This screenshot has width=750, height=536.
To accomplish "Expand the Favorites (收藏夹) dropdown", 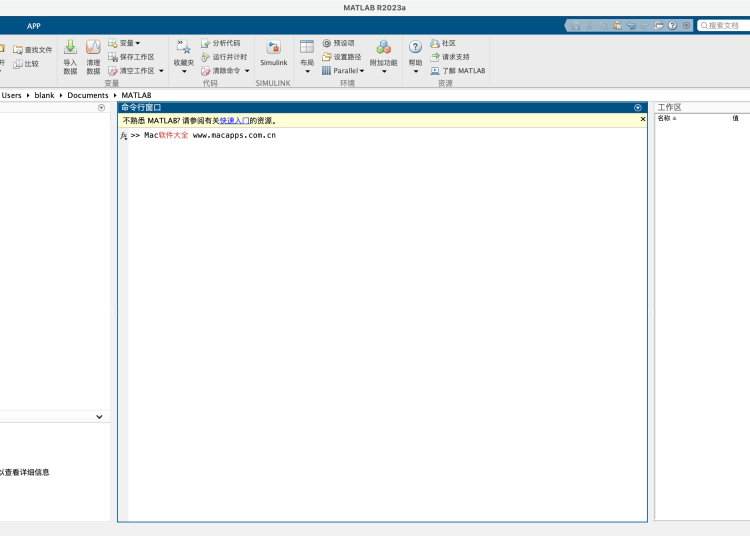I will [x=184, y=71].
